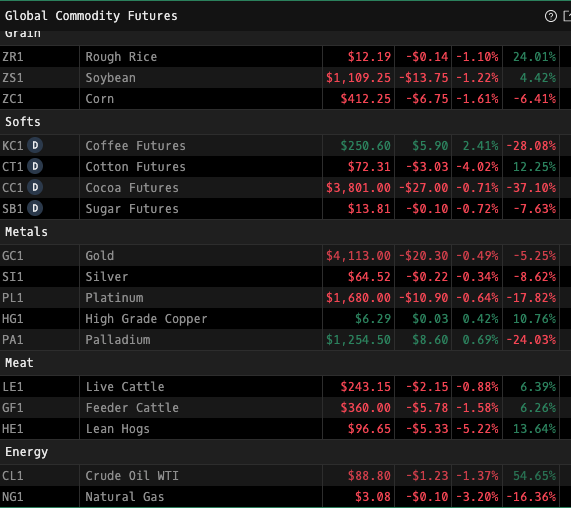Click Crude Oil 54.65% value

534,476
